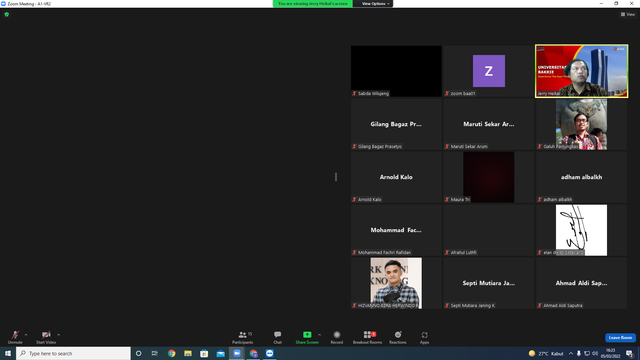Select Sabda Wilujeng's black video tile
The width and height of the screenshot is (640, 360).
pyautogui.click(x=396, y=71)
